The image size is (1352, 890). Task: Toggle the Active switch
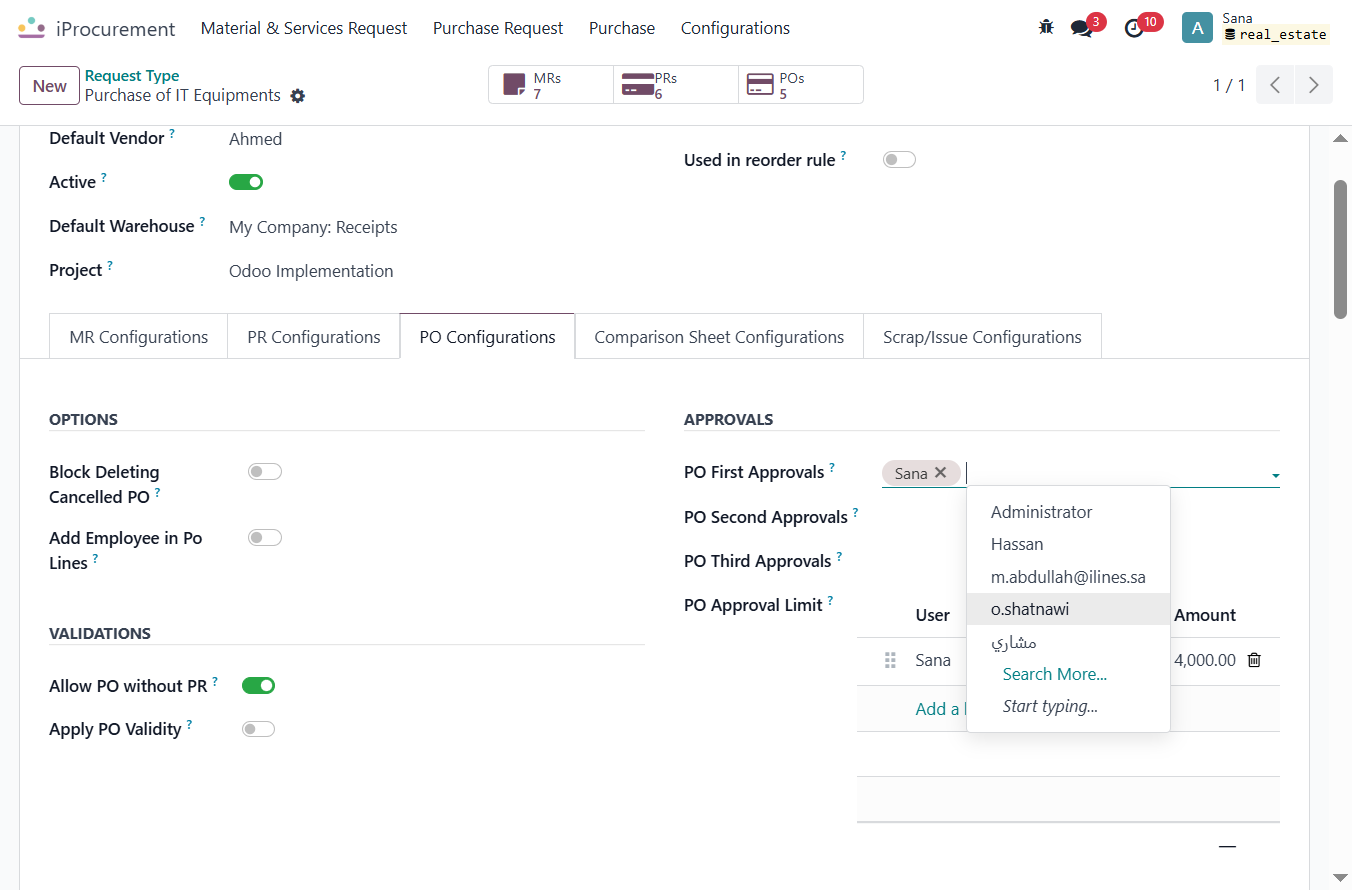click(x=246, y=182)
